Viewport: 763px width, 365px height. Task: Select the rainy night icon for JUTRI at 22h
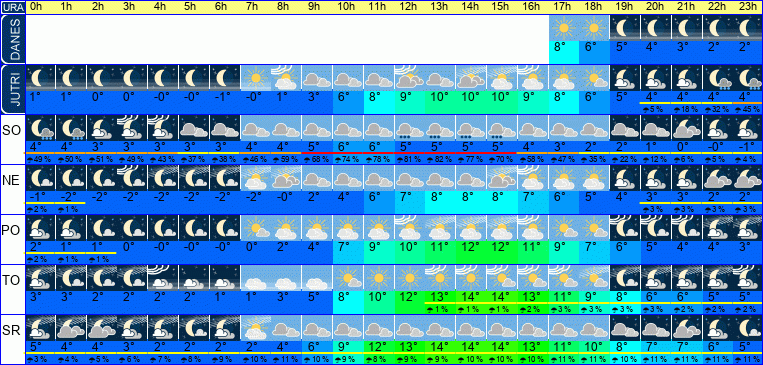pyautogui.click(x=717, y=78)
